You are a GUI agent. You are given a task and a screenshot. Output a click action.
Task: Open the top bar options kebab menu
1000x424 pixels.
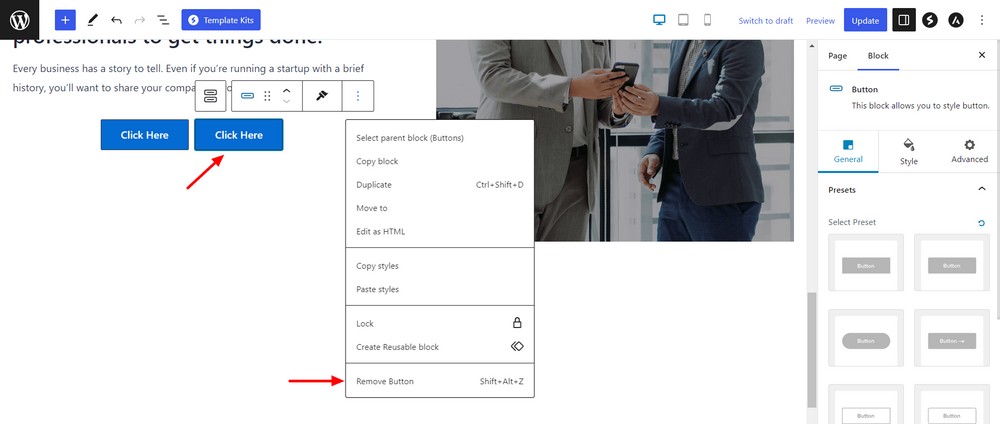point(982,20)
